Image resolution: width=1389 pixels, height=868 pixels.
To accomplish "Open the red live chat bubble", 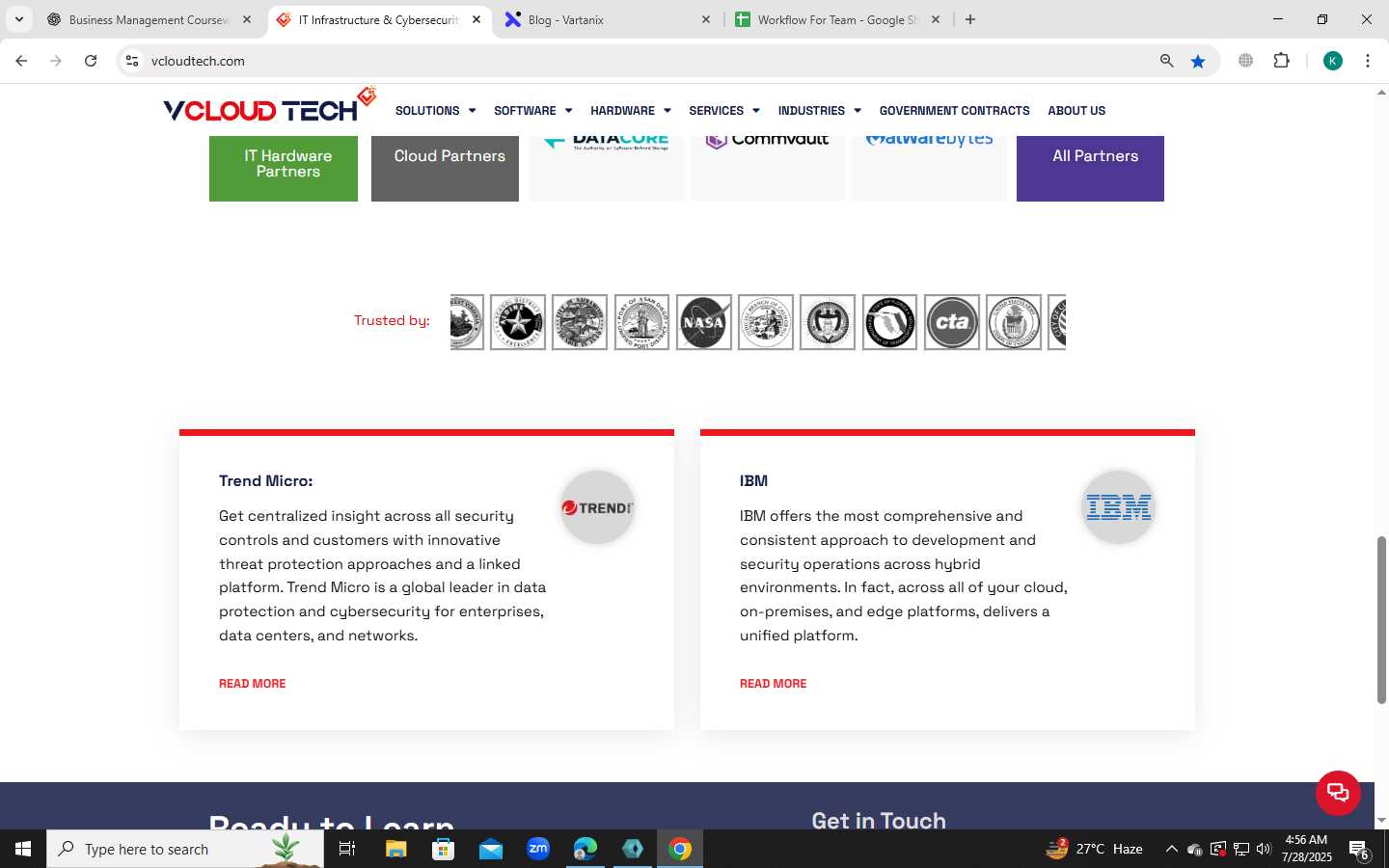I will (1338, 793).
